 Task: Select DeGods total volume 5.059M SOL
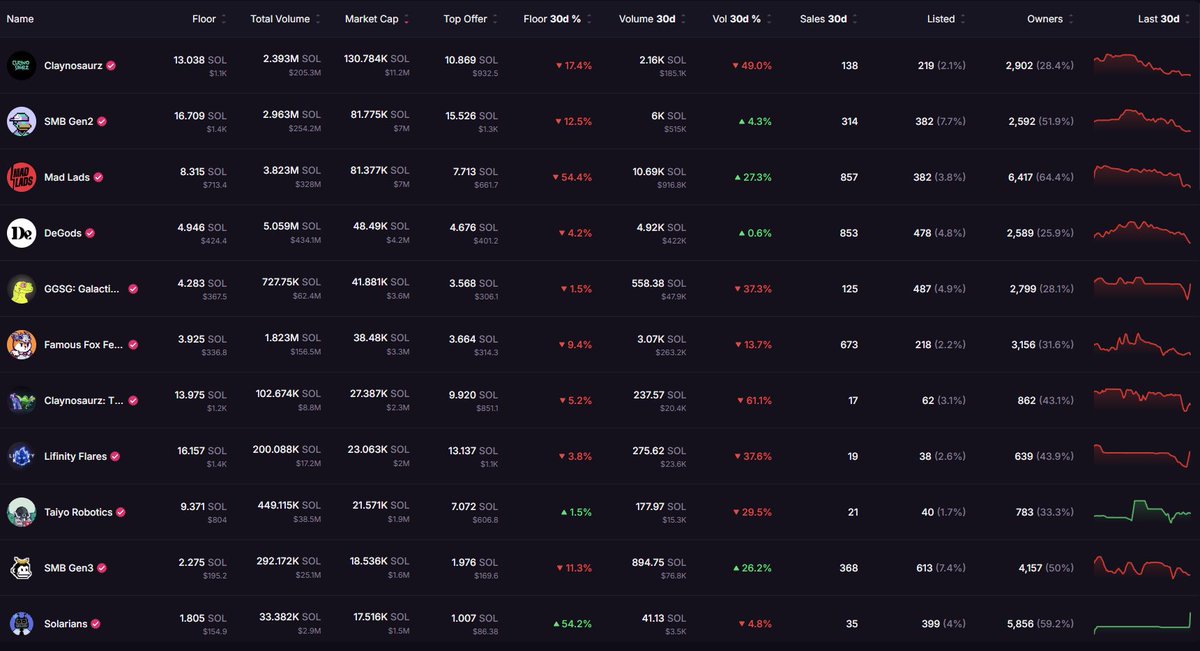(293, 228)
